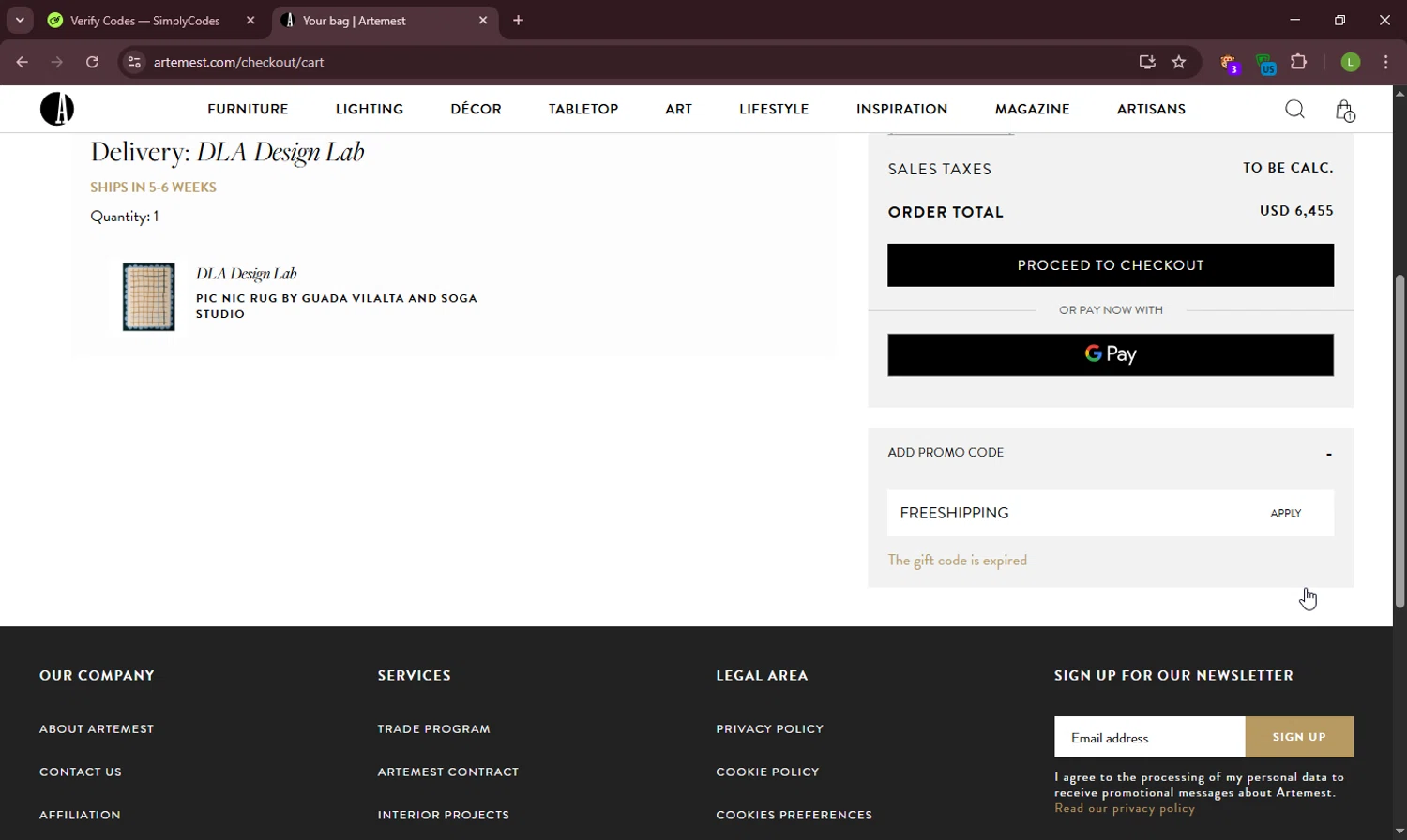This screenshot has height=840, width=1407.
Task: Click the page vertical scrollbar thumb
Action: [x=1399, y=441]
